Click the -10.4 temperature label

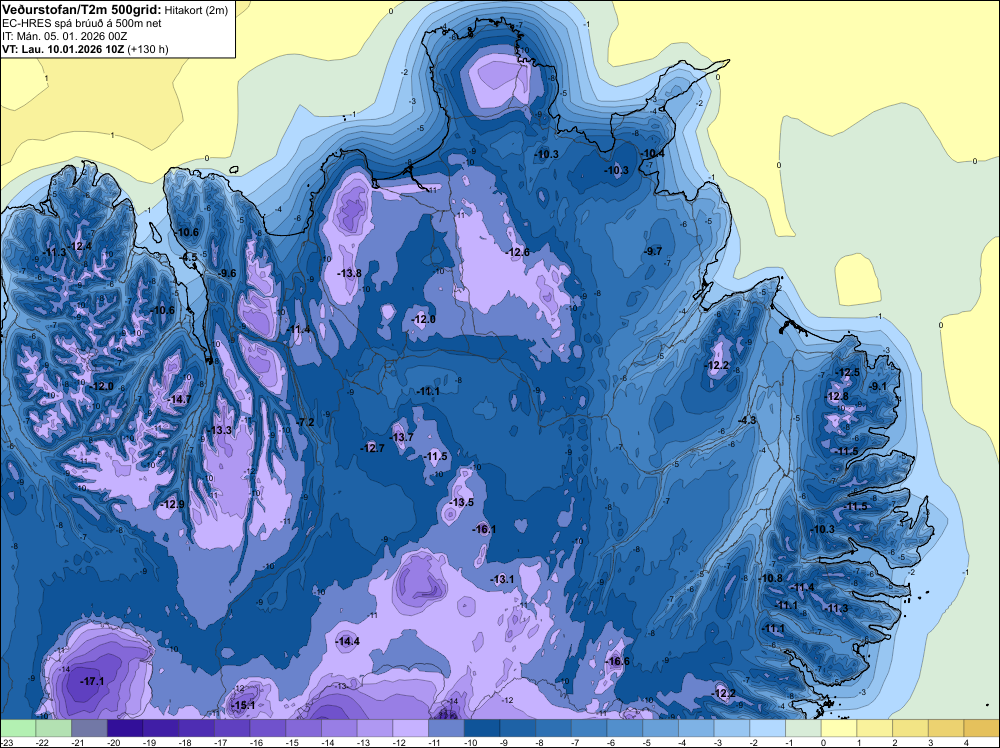coord(653,154)
